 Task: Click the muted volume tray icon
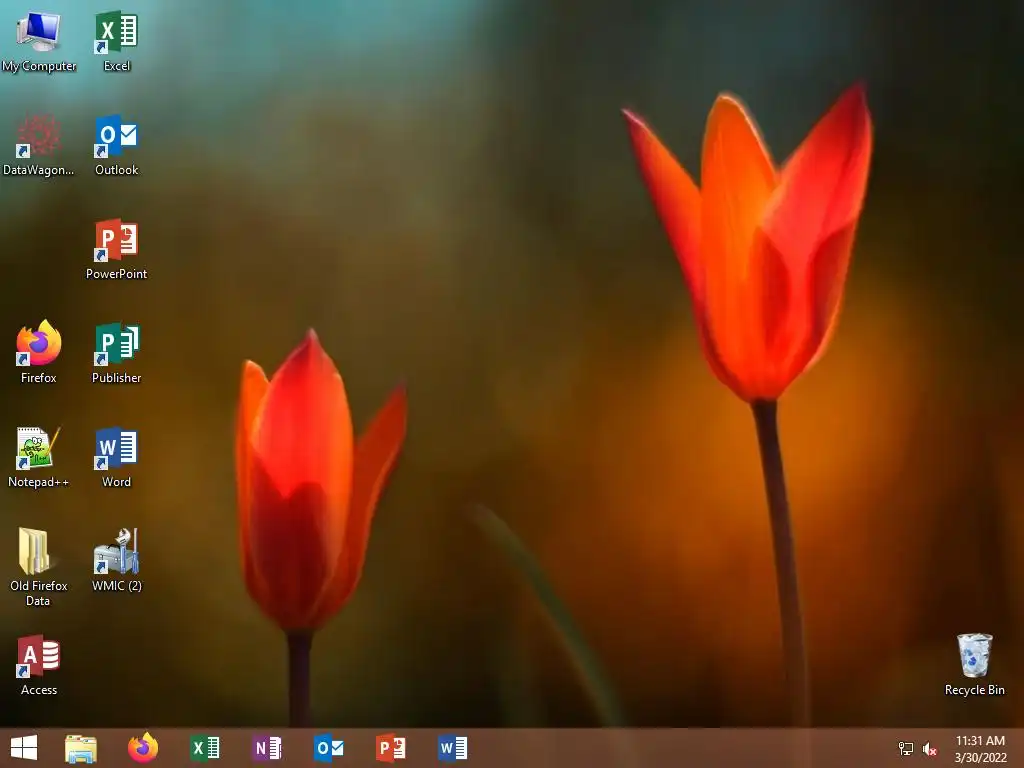930,749
